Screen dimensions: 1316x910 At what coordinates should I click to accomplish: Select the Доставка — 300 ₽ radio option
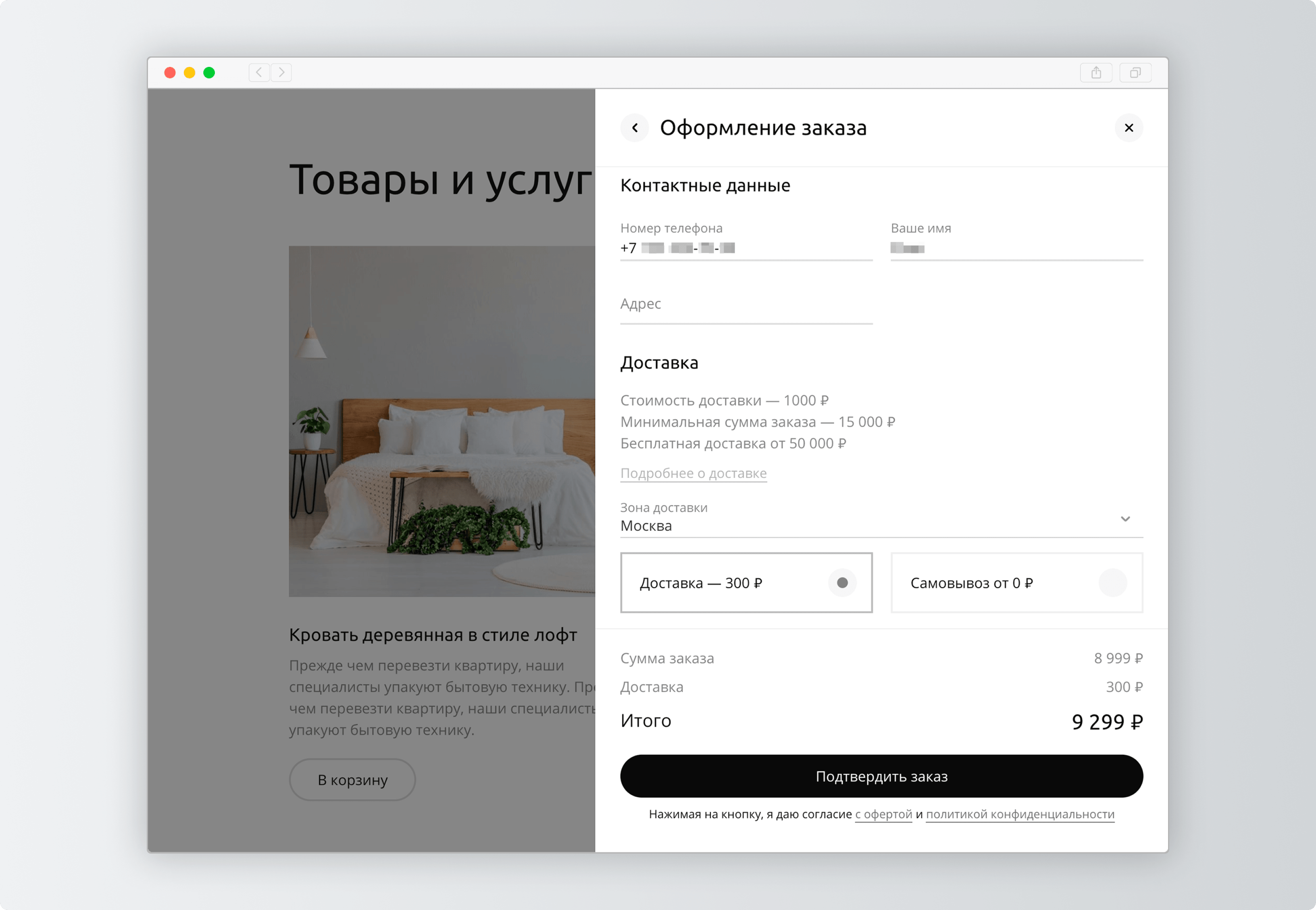pos(842,583)
